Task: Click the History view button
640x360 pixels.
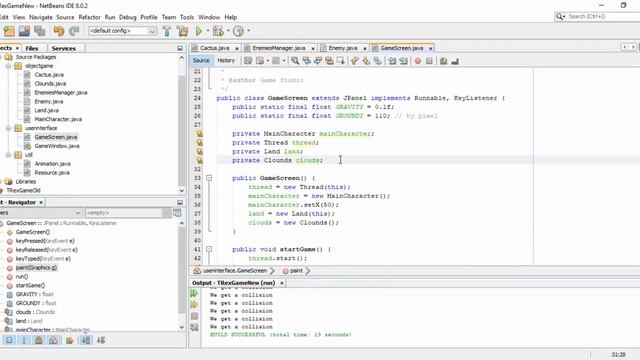Action: coord(226,60)
